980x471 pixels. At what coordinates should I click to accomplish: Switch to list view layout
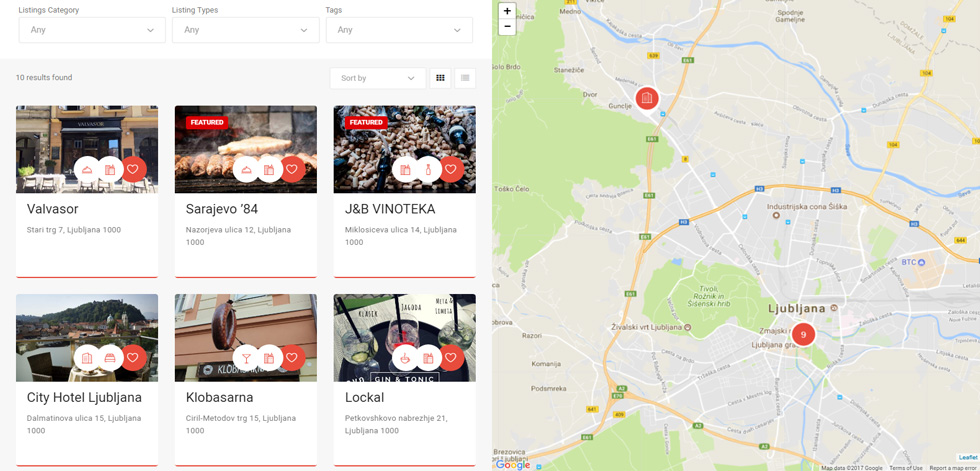pos(465,78)
